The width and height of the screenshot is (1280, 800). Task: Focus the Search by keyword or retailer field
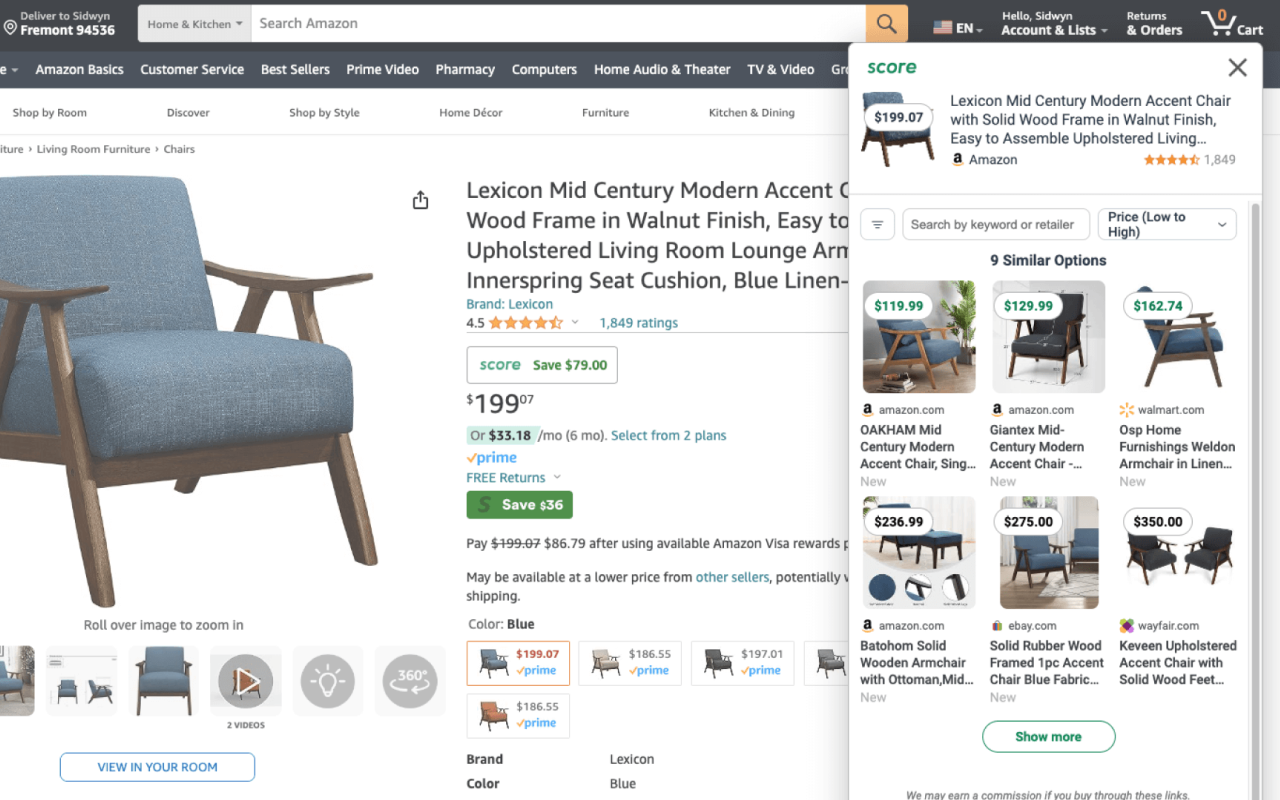pyautogui.click(x=993, y=225)
